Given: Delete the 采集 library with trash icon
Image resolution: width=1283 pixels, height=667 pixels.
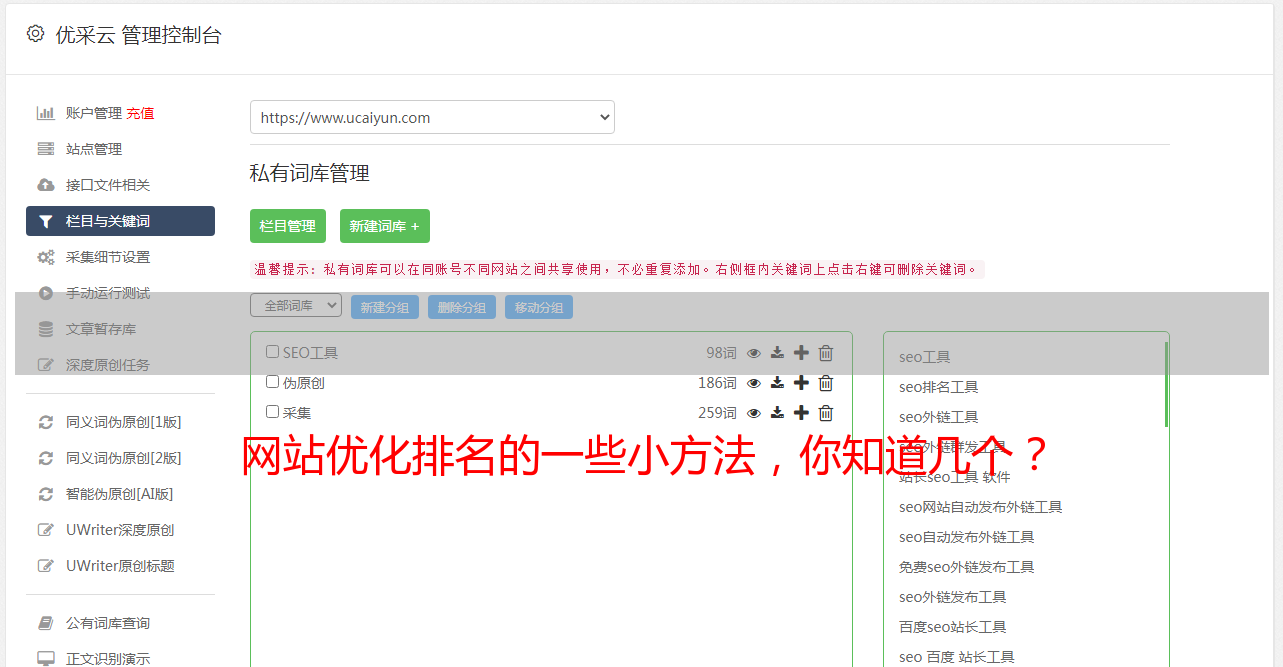Looking at the screenshot, I should coord(826,413).
